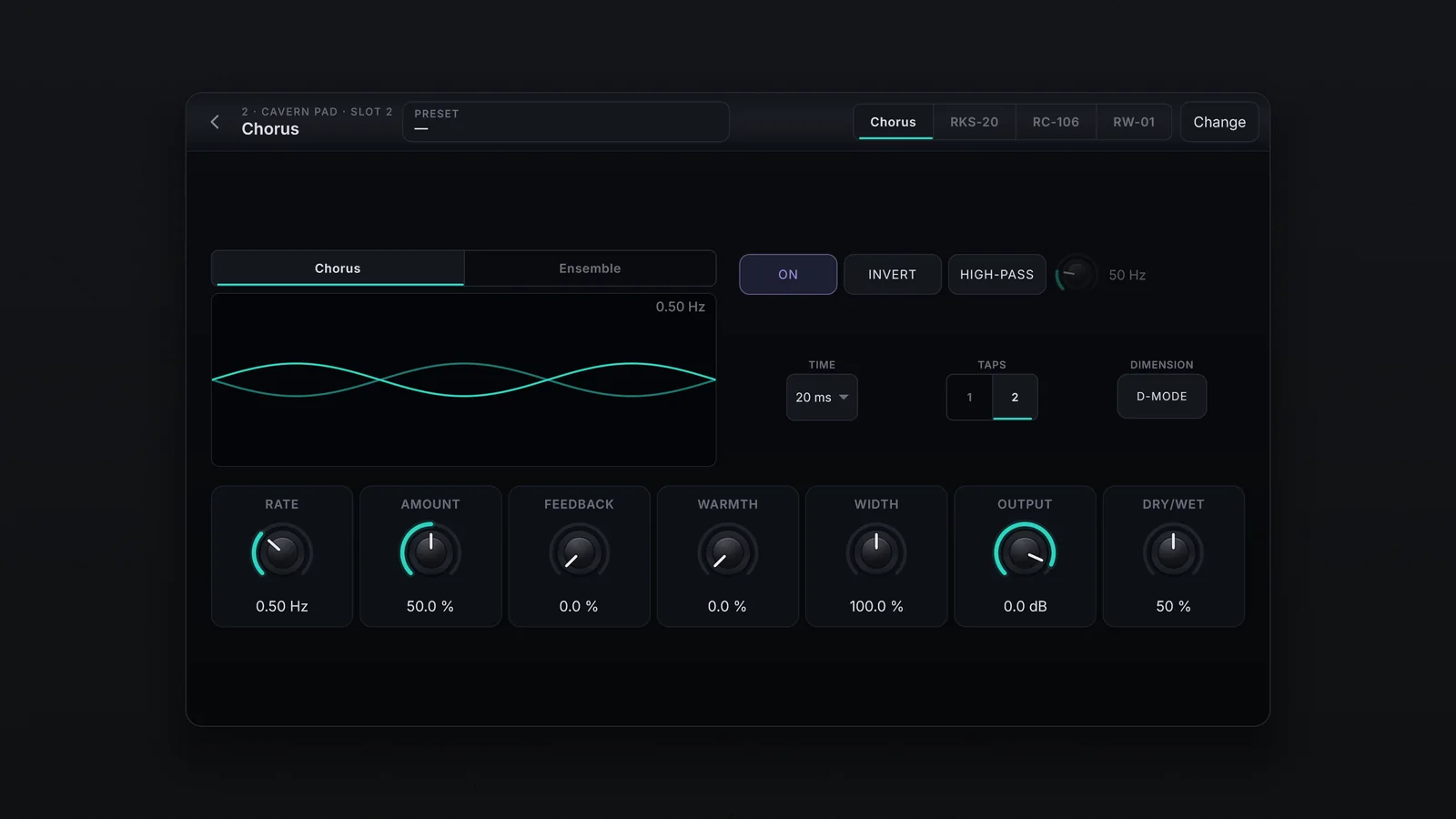The image size is (1456, 819).
Task: Select 2 taps
Action: pos(1015,397)
